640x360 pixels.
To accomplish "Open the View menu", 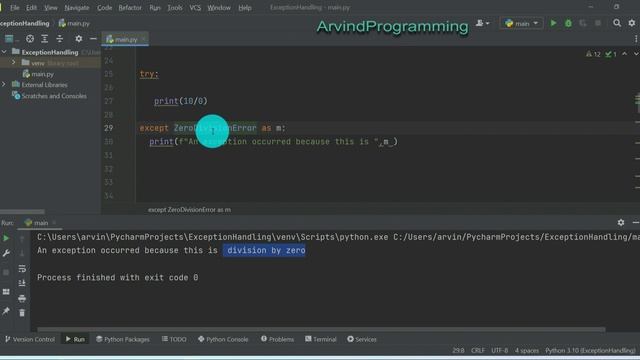I will pyautogui.click(x=51, y=7).
